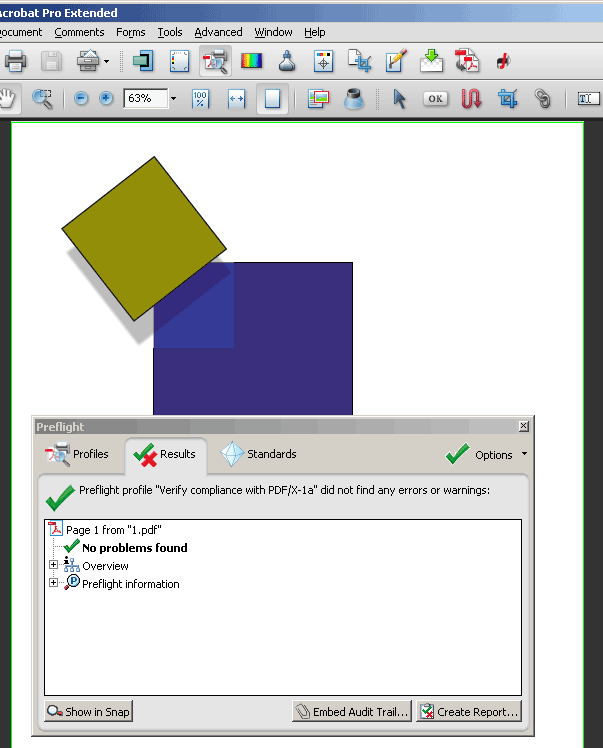Click the zoom out minus button
This screenshot has width=603, height=748.
click(x=81, y=99)
